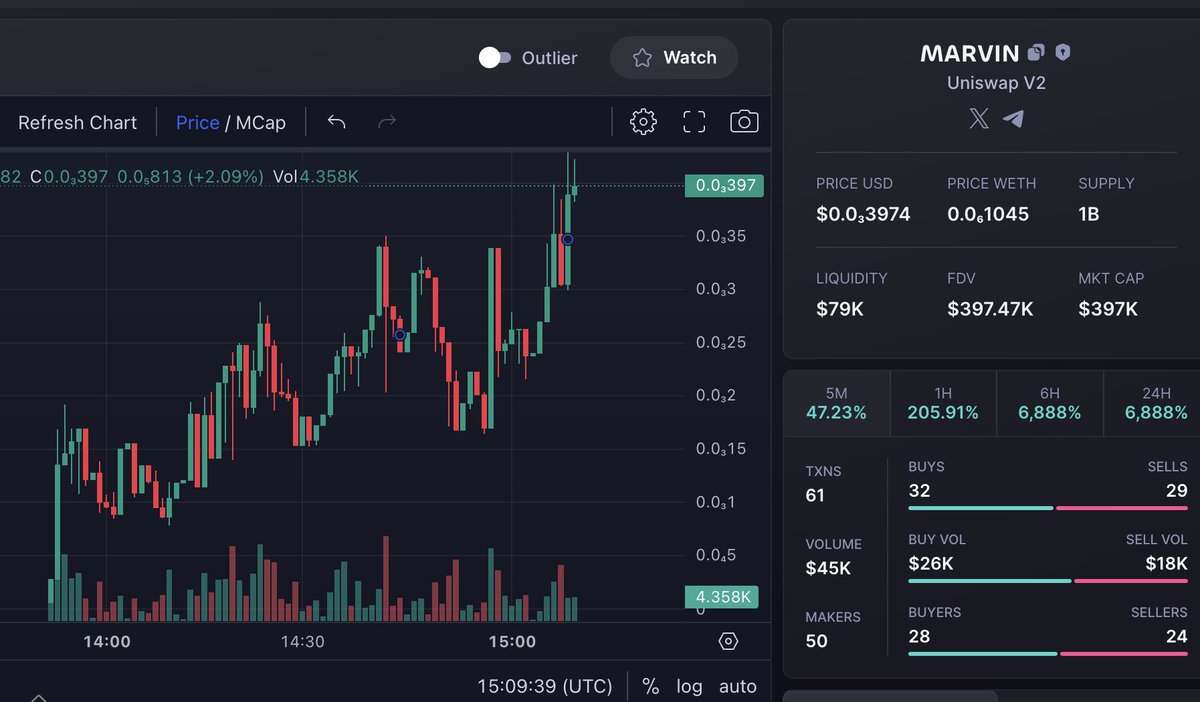Click the BUY VOL value $26K
Image resolution: width=1200 pixels, height=702 pixels.
[931, 563]
